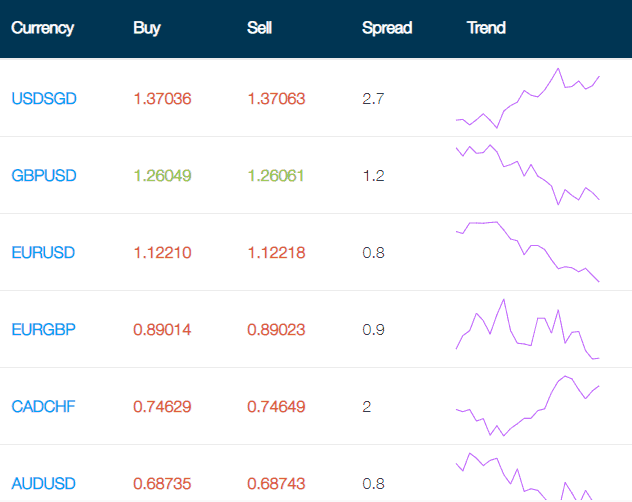Select CADCHF sell price 0.74649
The width and height of the screenshot is (632, 502).
pos(276,407)
